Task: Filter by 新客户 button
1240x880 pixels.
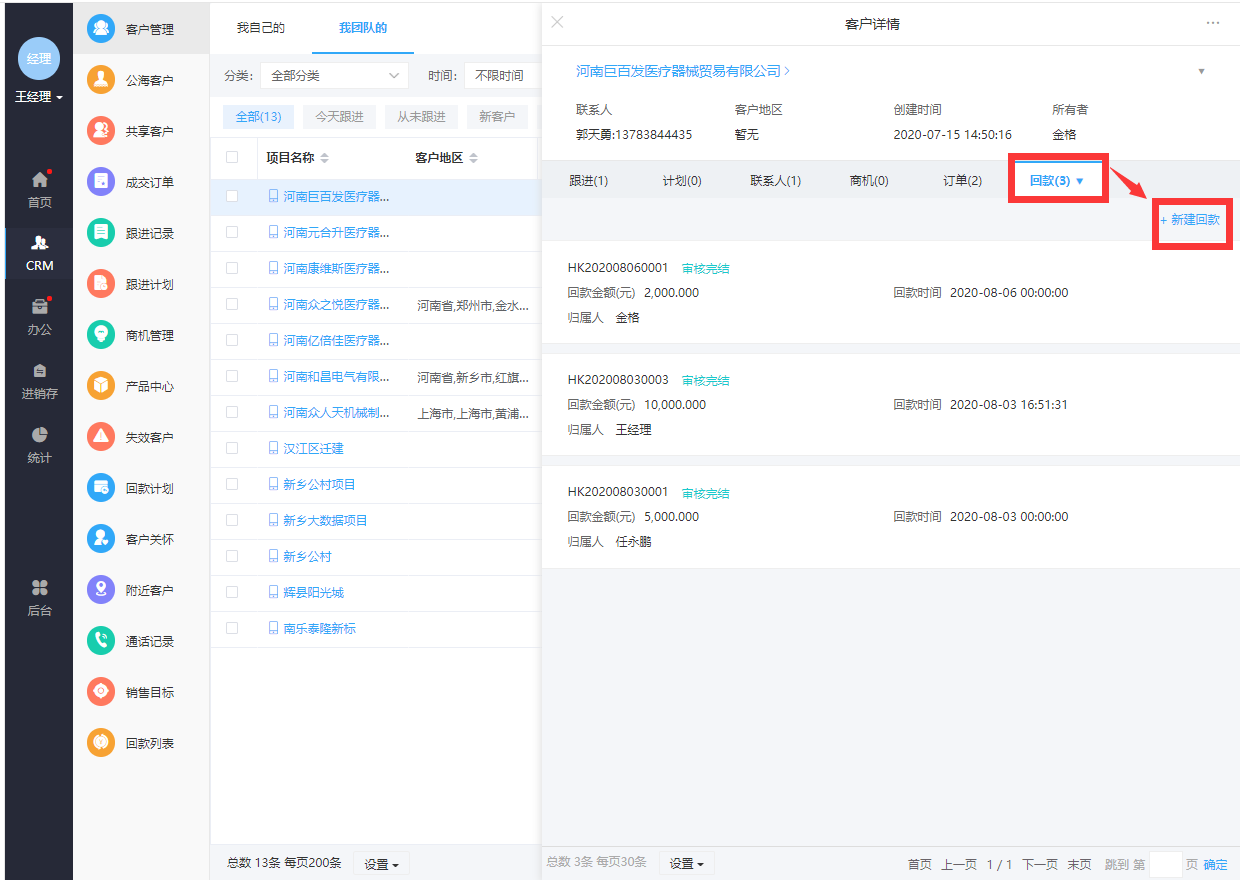Action: click(x=497, y=117)
